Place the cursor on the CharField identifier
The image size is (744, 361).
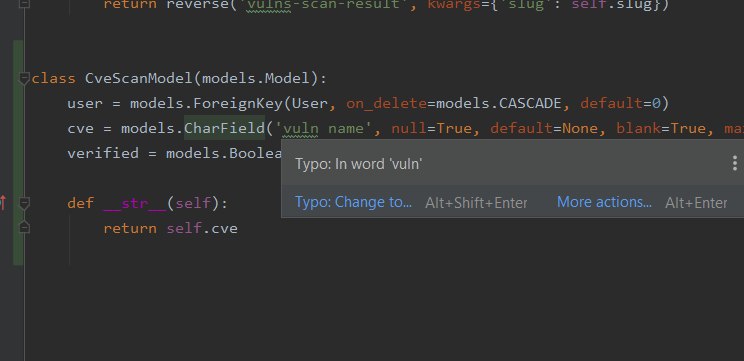pyautogui.click(x=224, y=129)
